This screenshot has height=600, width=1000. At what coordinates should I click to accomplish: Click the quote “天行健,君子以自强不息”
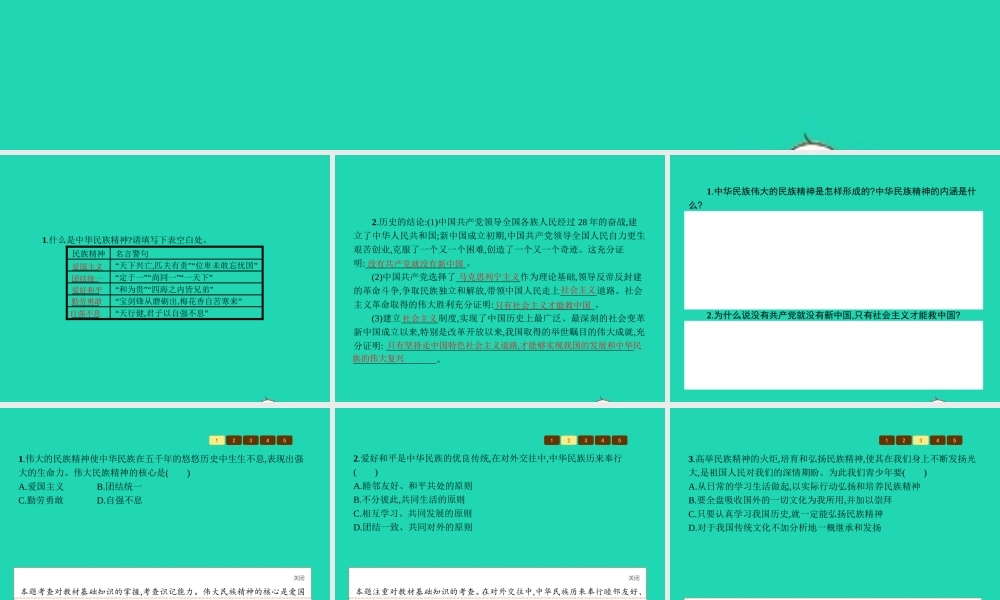(161, 313)
